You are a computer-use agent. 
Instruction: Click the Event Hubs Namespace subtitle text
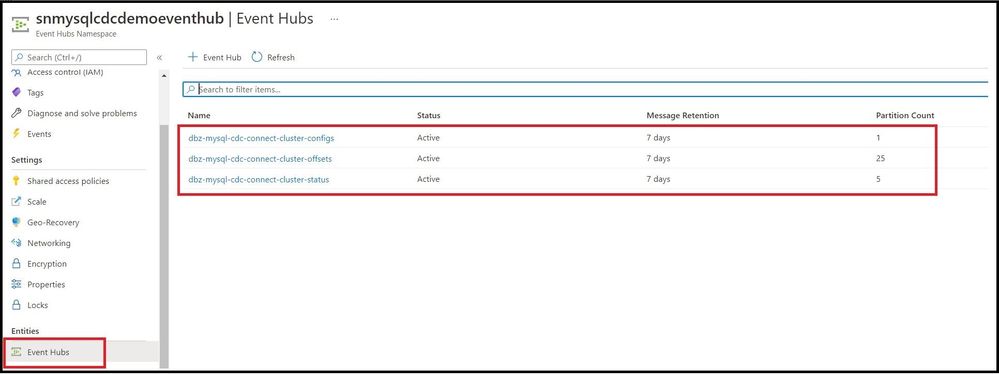click(x=76, y=34)
